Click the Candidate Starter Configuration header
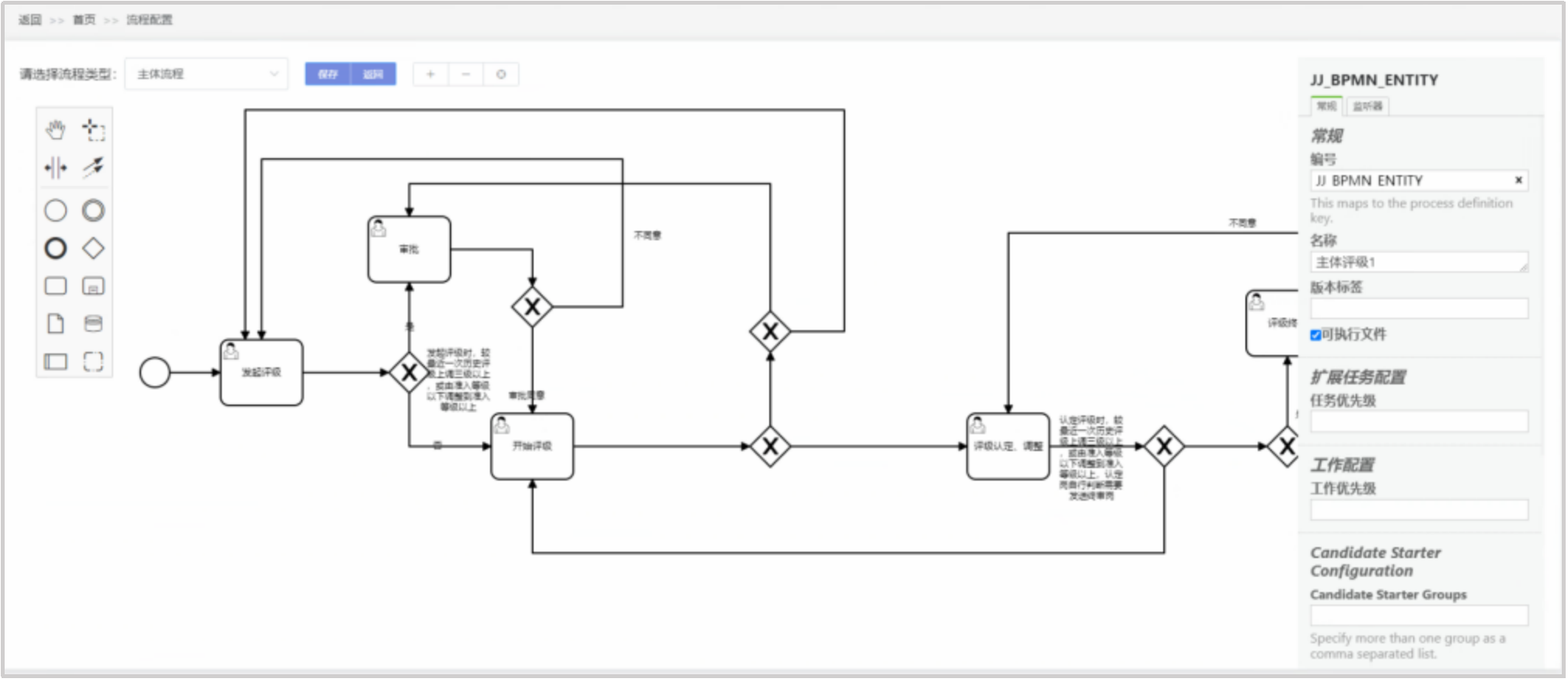This screenshot has height=682, width=1568. click(1375, 562)
